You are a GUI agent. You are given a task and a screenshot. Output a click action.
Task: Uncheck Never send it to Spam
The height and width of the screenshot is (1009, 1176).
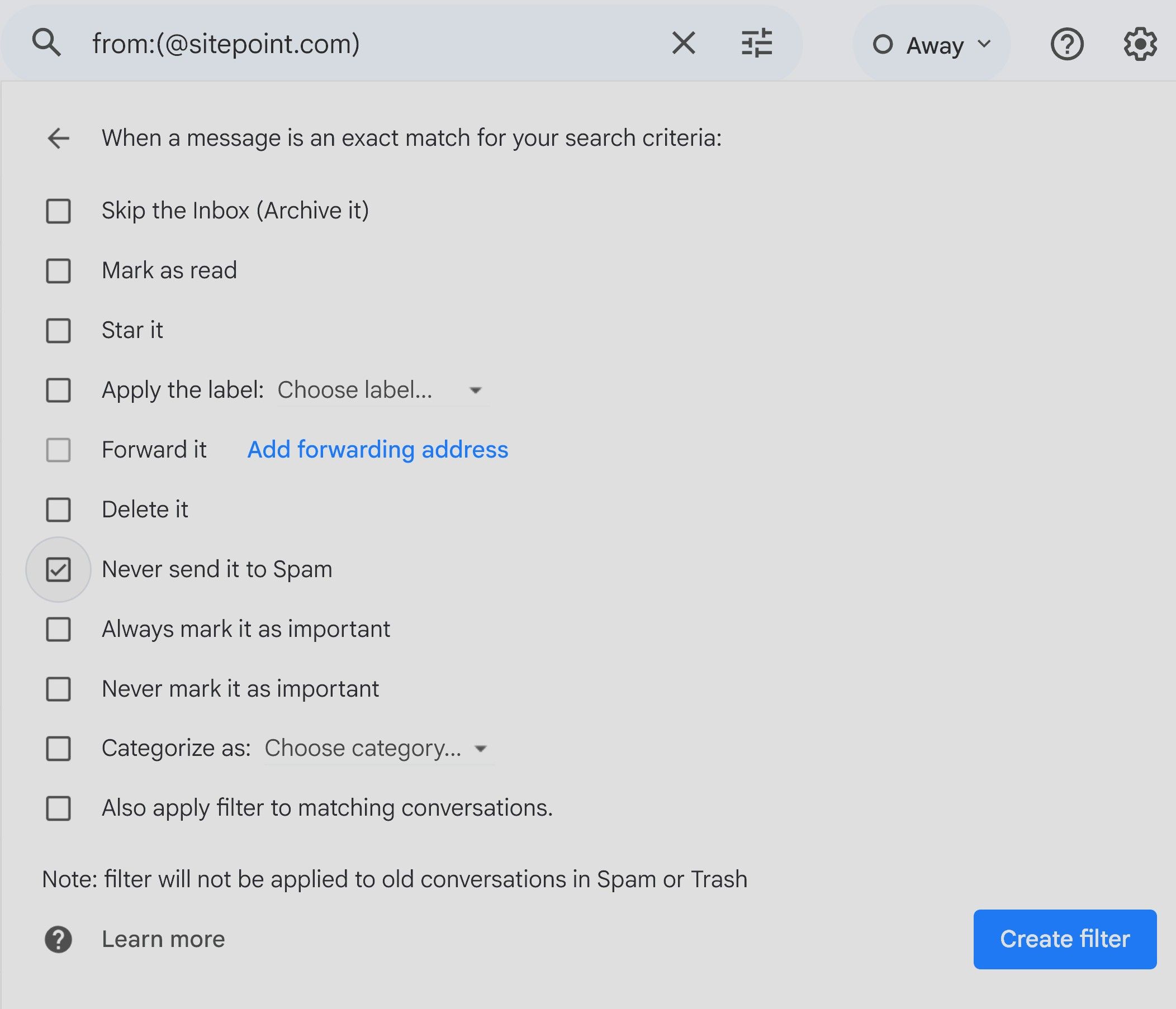coord(59,569)
